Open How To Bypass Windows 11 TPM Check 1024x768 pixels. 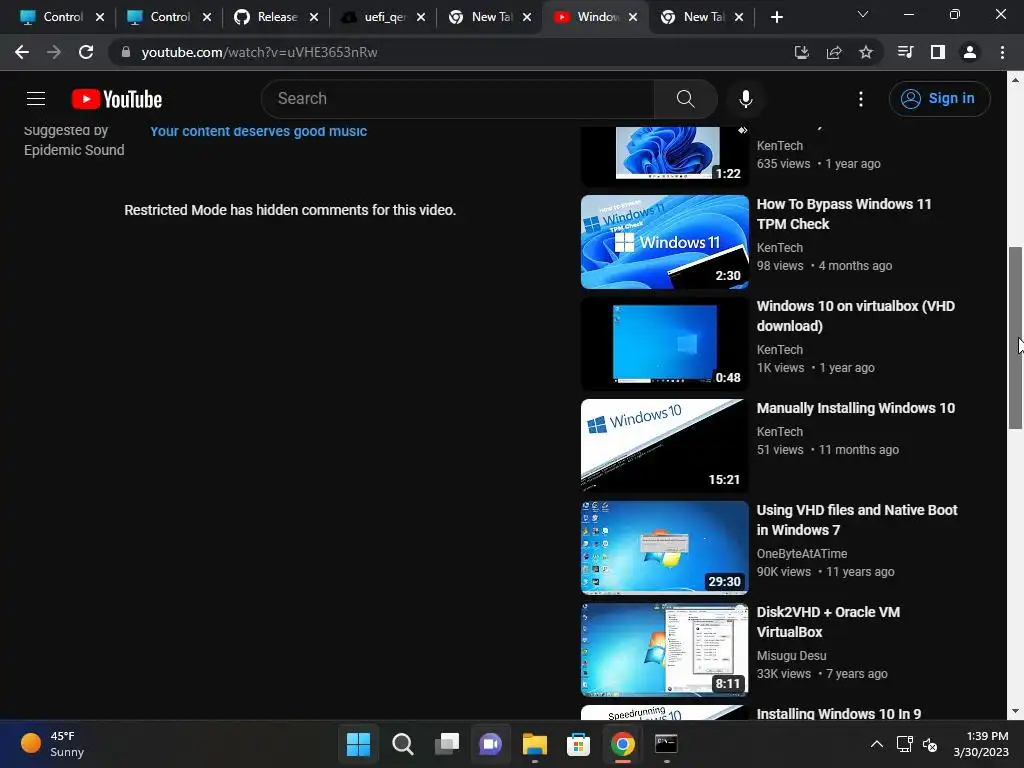843,214
